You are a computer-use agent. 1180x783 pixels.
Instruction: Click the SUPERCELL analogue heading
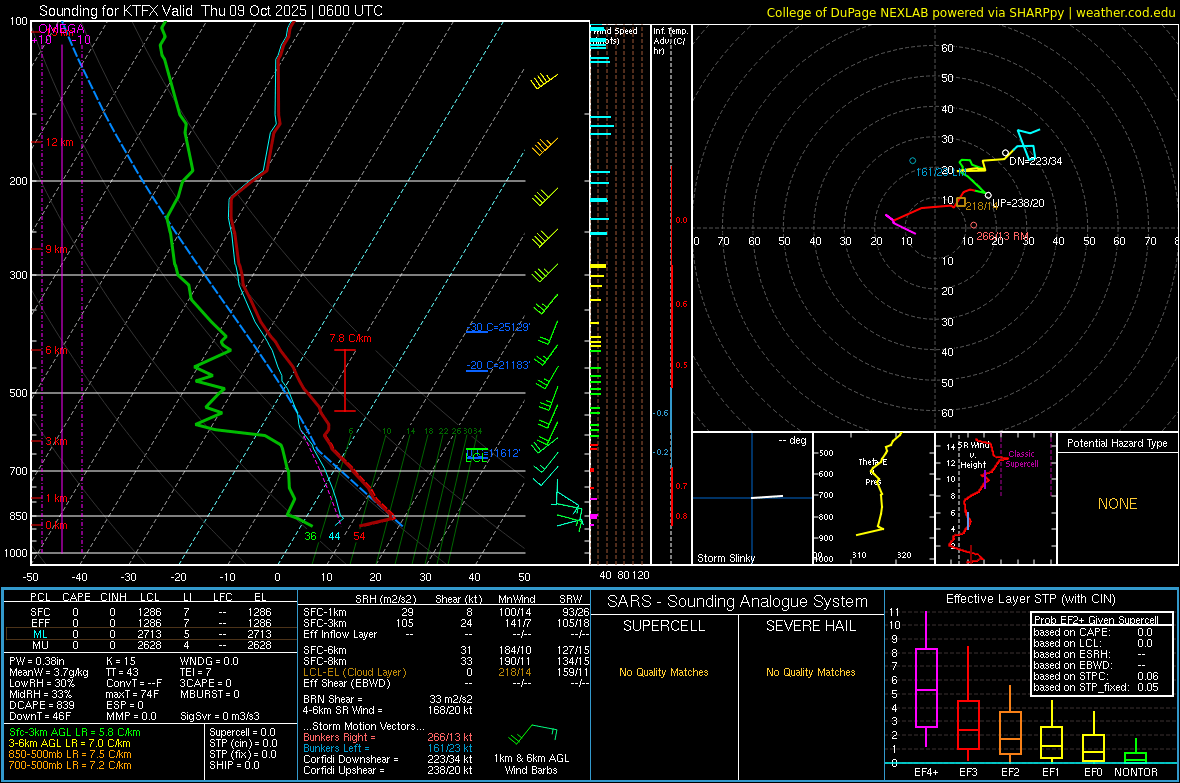coord(664,626)
